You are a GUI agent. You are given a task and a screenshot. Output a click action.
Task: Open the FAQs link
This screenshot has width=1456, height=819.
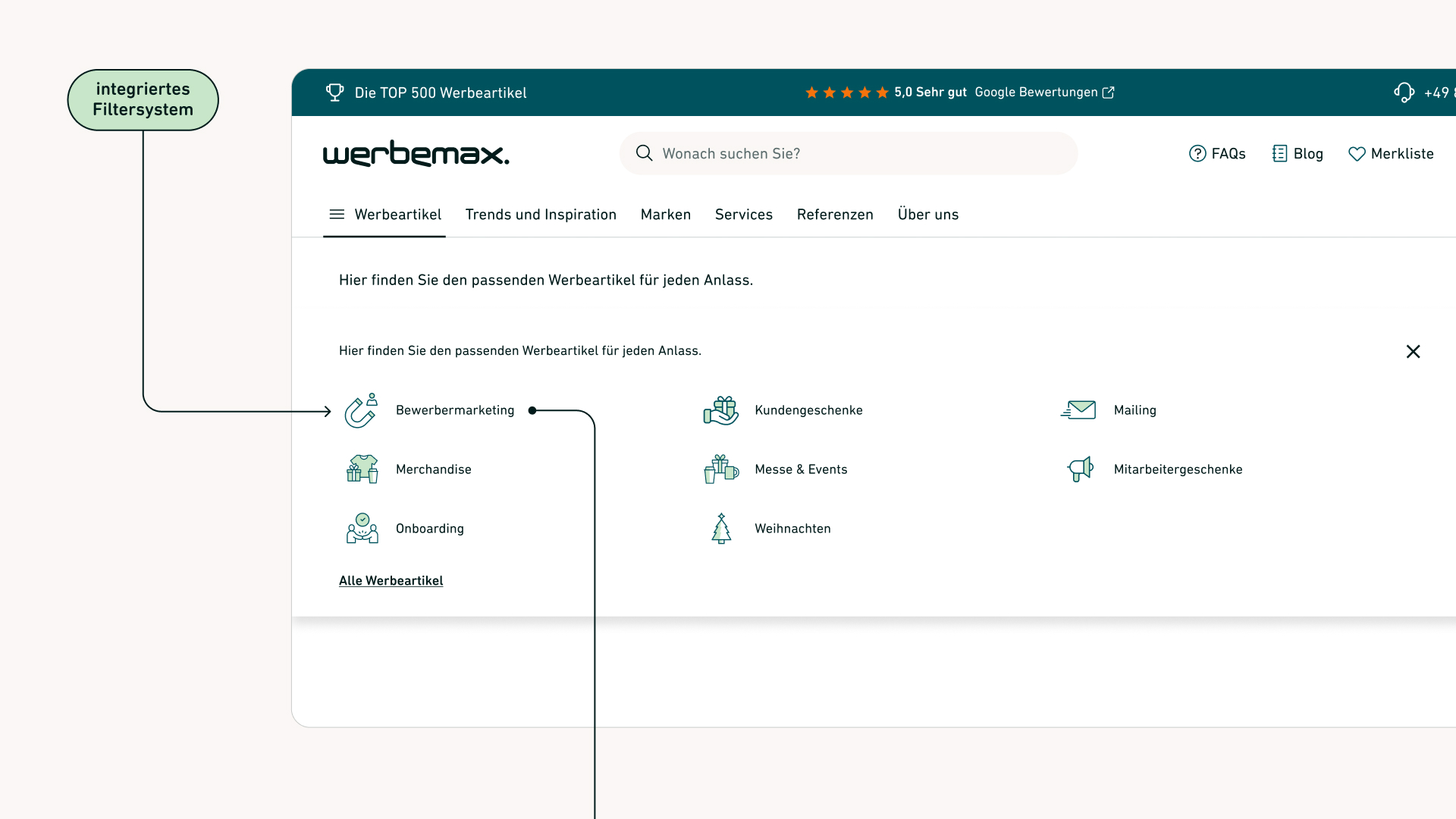coord(1228,154)
